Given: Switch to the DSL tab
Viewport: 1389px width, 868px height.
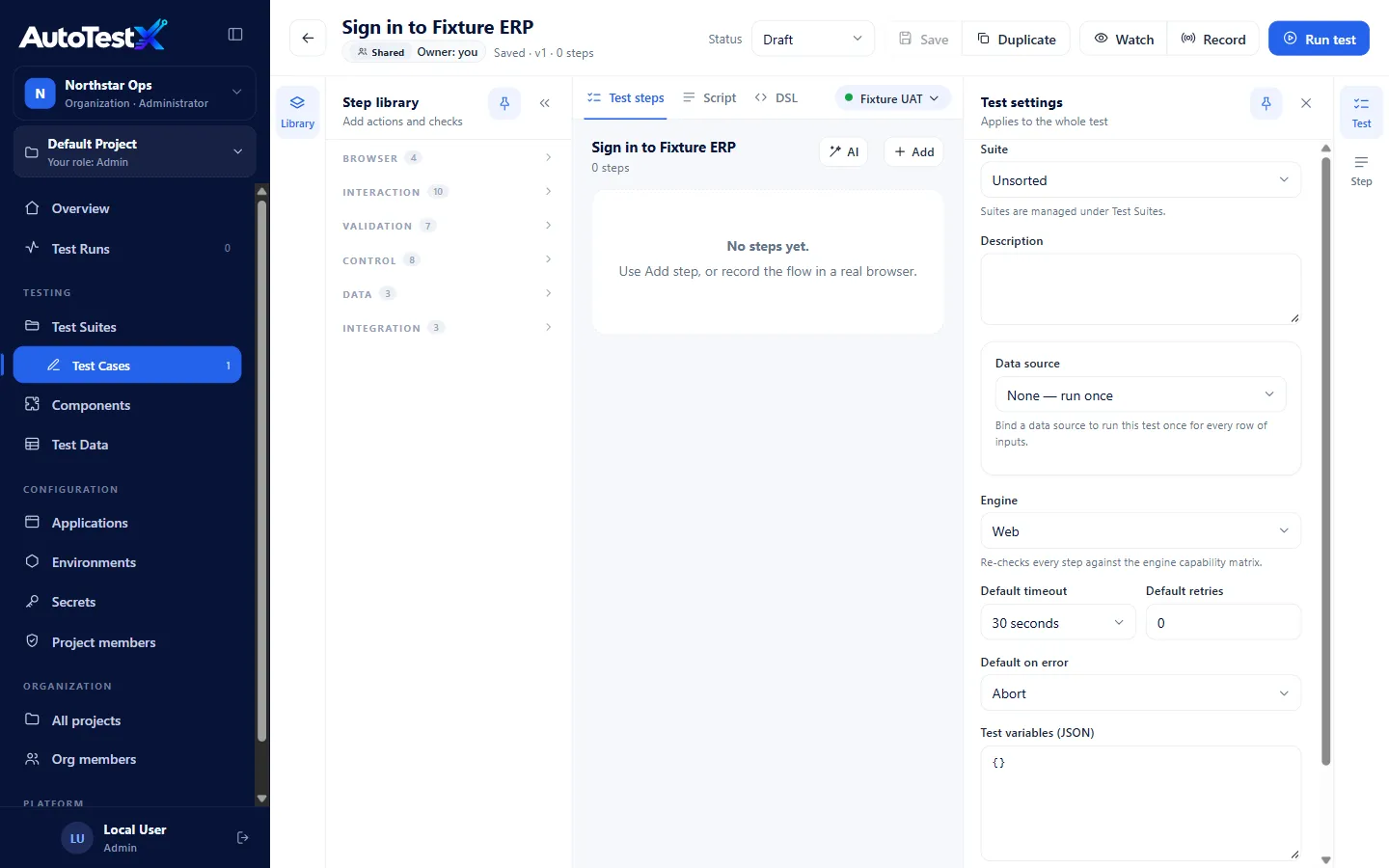Looking at the screenshot, I should pos(776,98).
